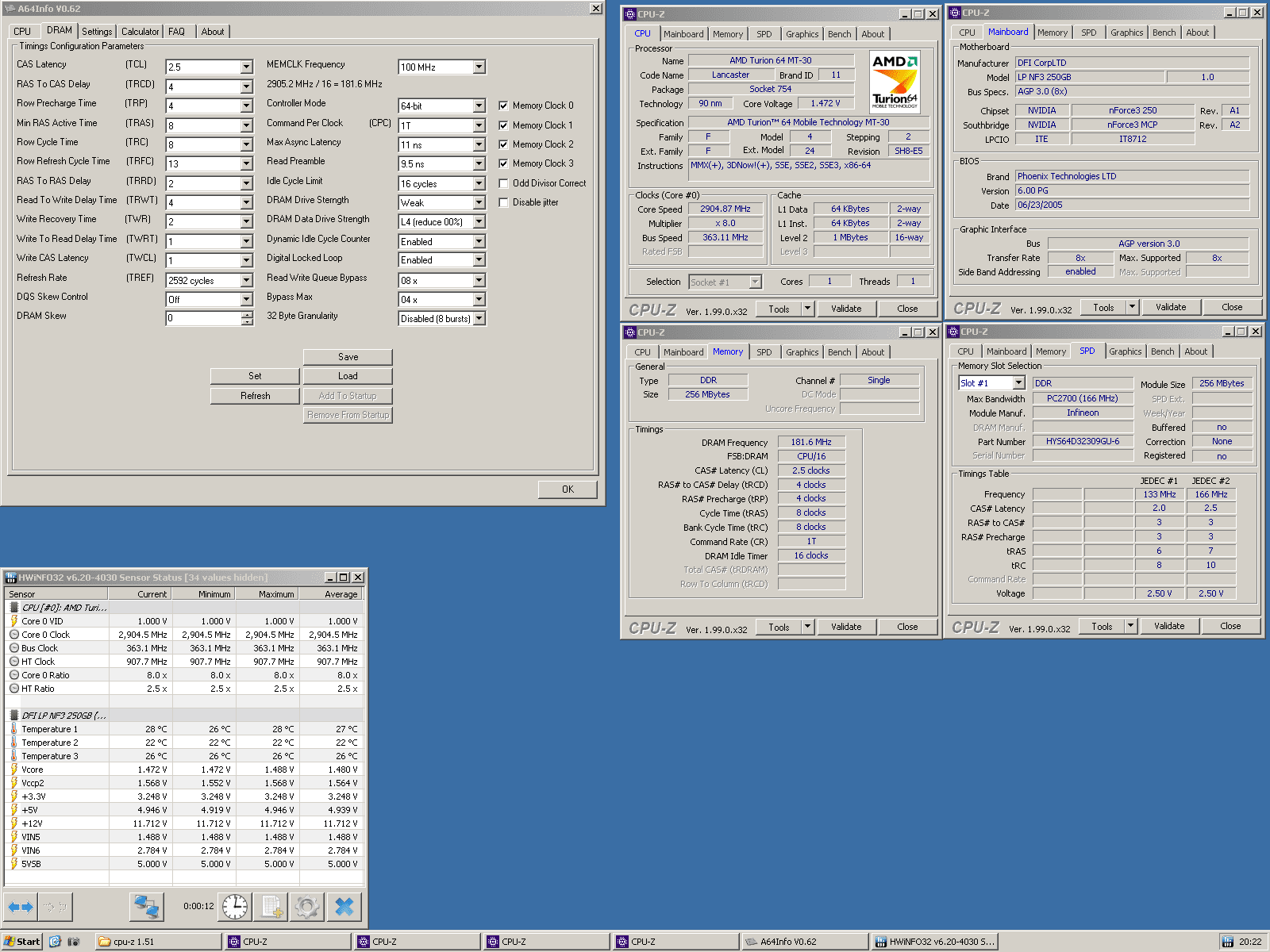The image size is (1270, 952).
Task: Open the DQS Skew Control dropdown
Action: (246, 299)
